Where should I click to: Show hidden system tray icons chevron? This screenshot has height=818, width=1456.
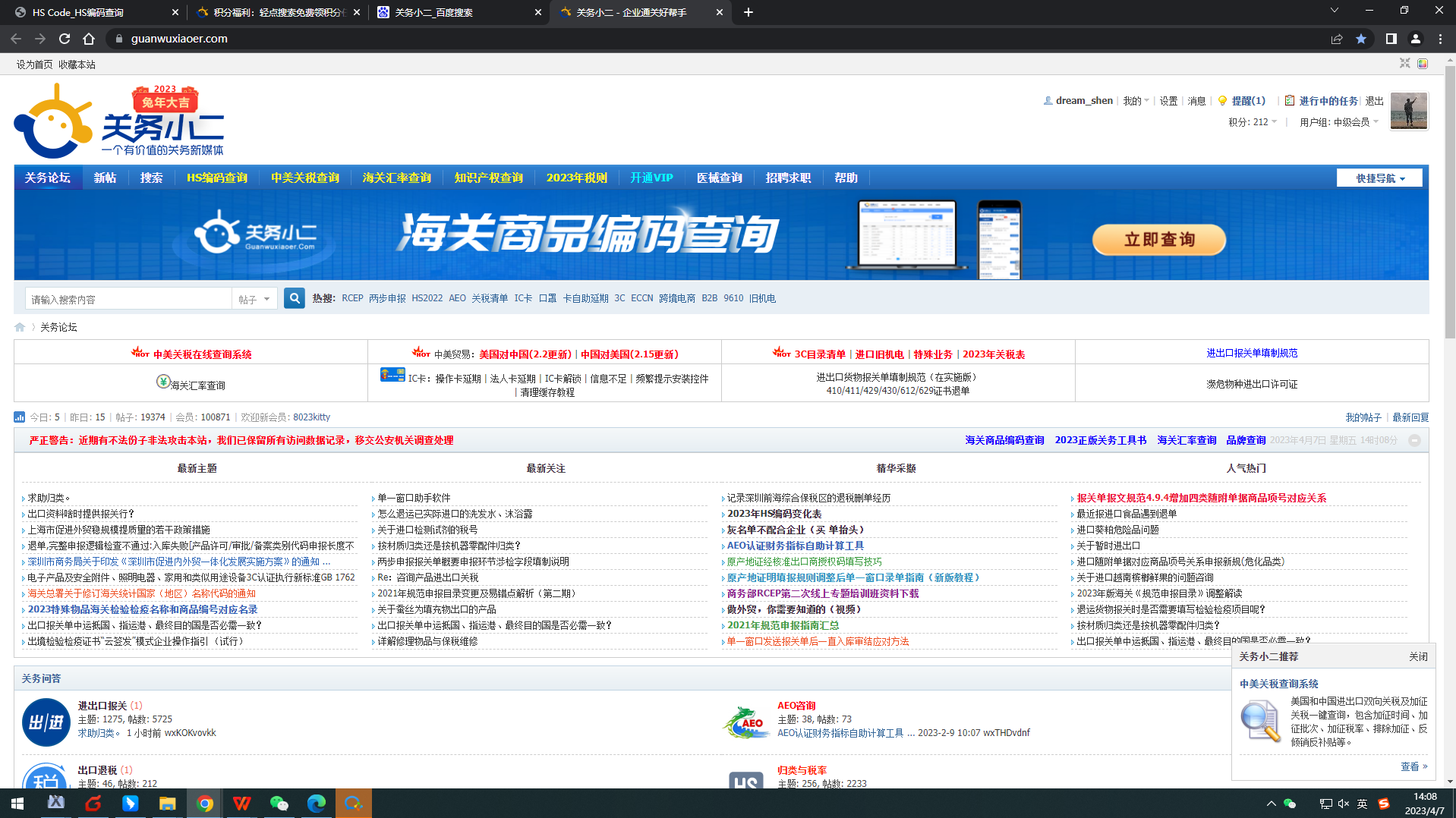point(1271,804)
